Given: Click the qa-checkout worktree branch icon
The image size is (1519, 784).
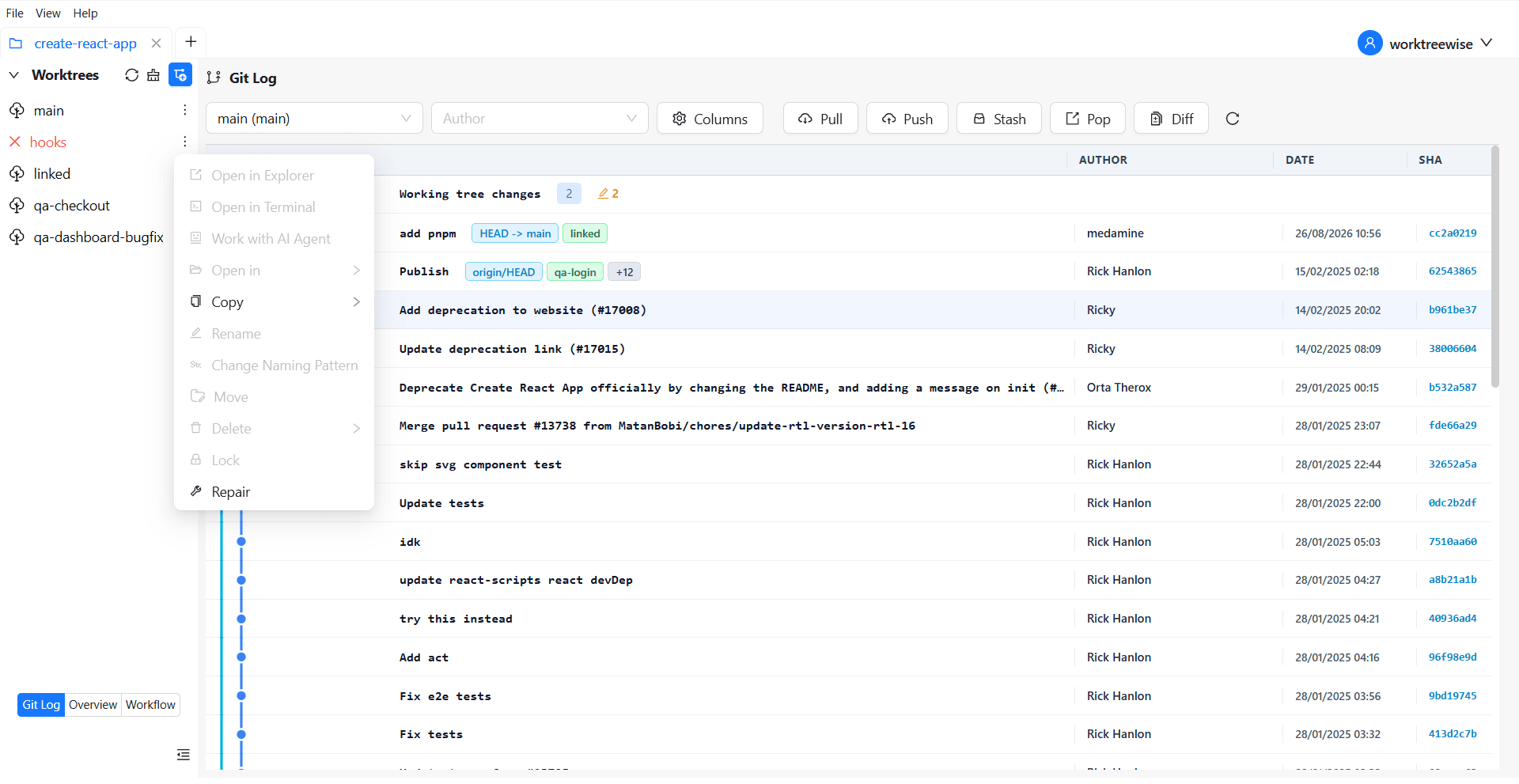Looking at the screenshot, I should click(17, 205).
